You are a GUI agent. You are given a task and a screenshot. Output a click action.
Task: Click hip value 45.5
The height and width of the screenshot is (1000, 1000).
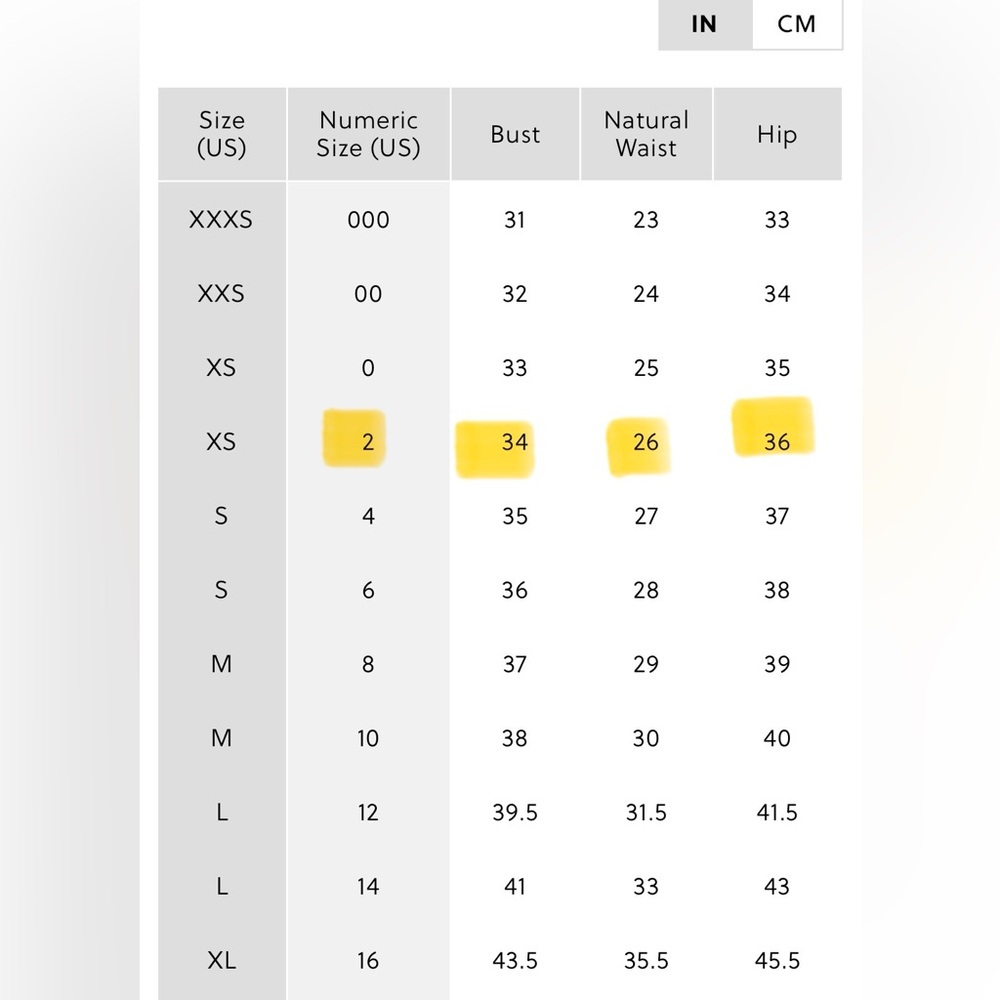coord(777,960)
